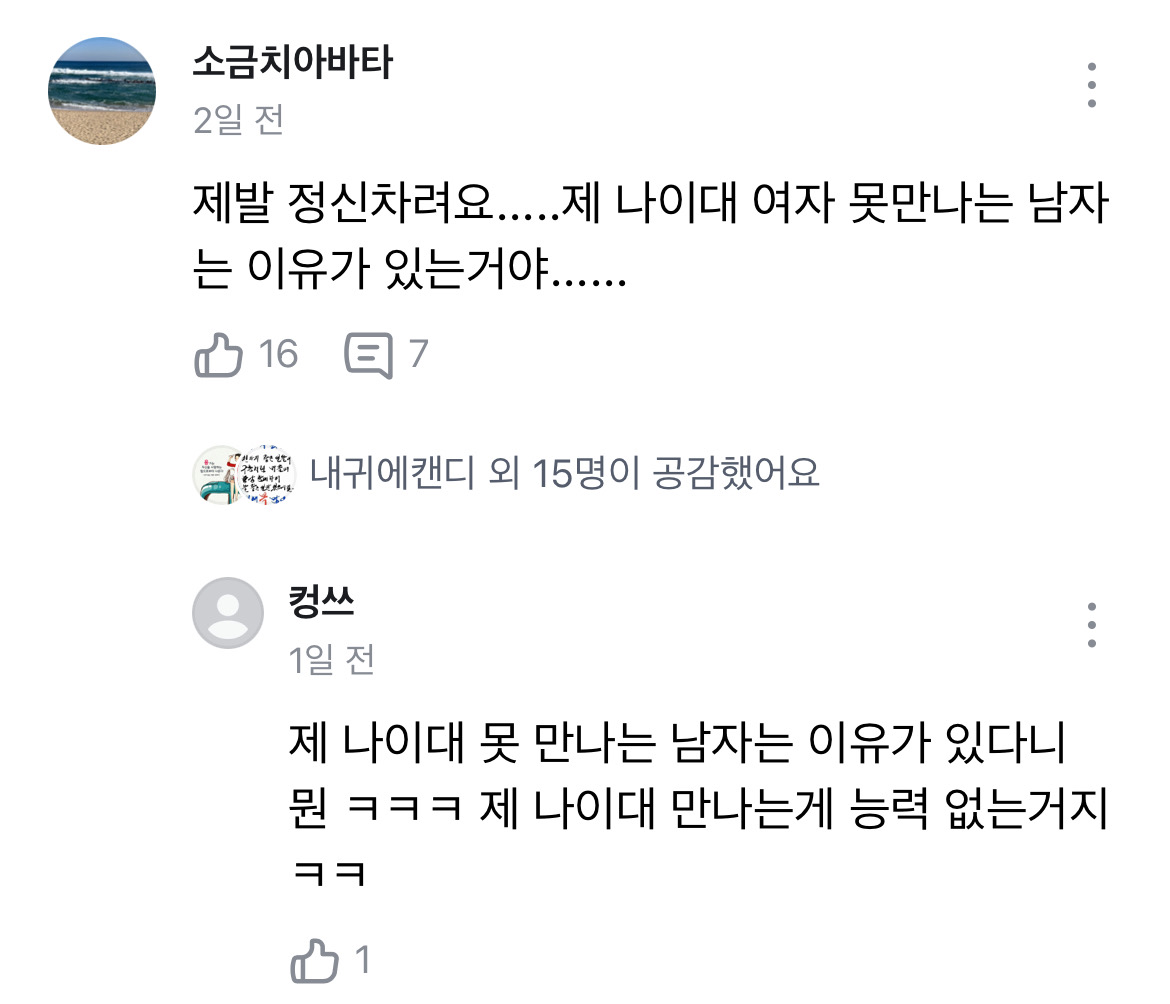1170x1004 pixels.
Task: Open the 컹쓰 username profile
Action: 321,603
